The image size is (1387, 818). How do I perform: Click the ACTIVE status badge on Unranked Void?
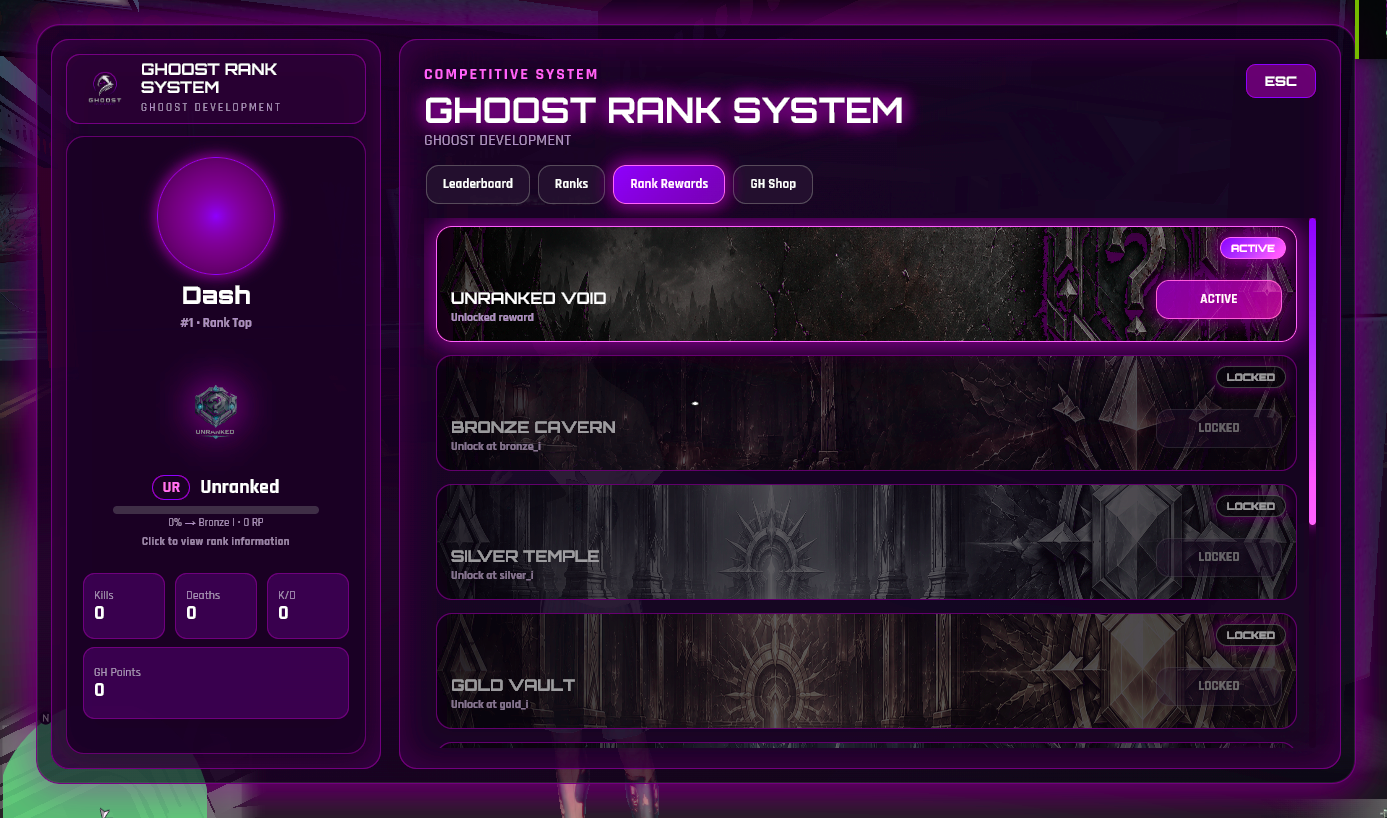point(1253,248)
